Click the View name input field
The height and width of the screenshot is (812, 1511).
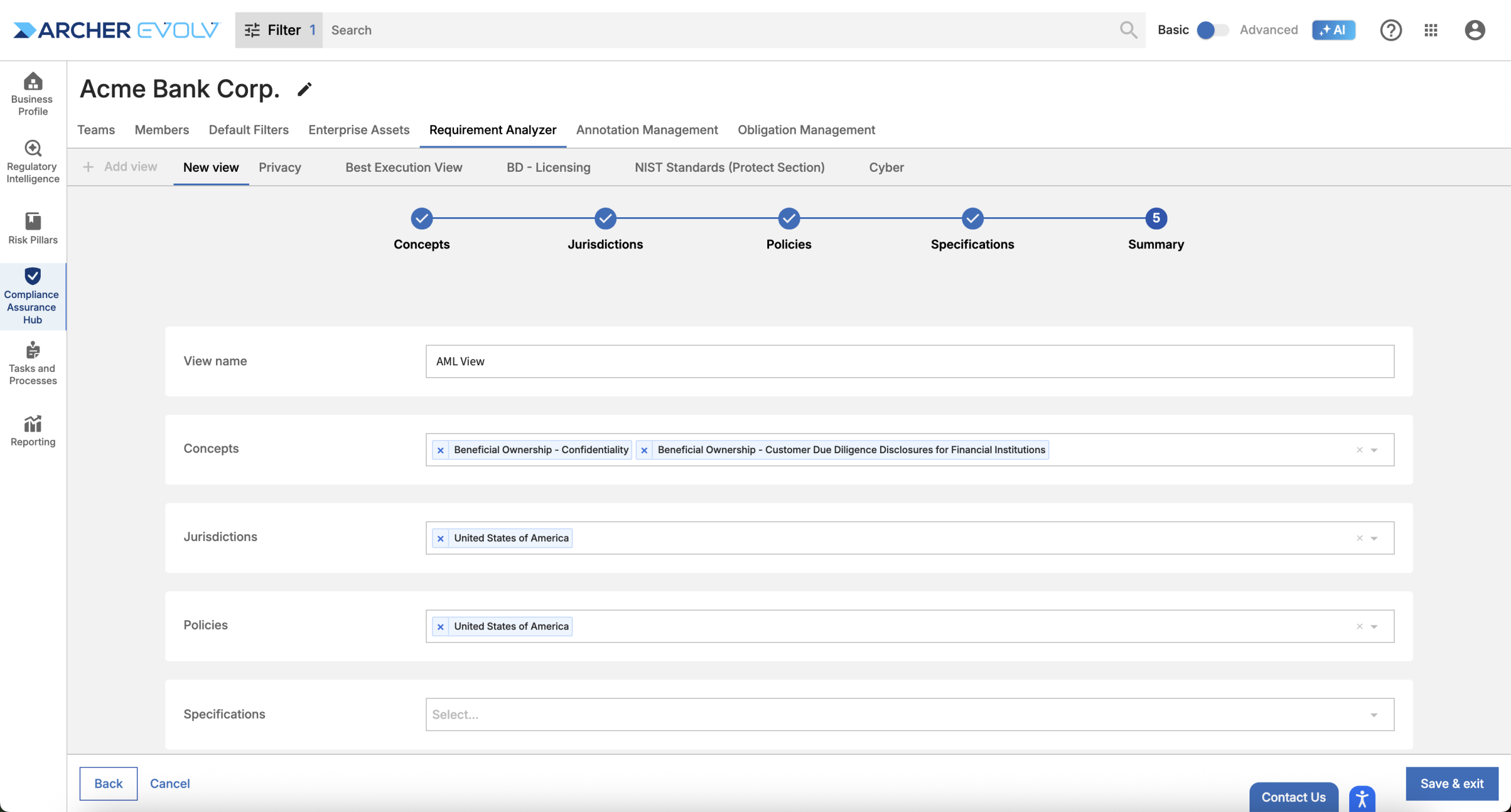[909, 362]
